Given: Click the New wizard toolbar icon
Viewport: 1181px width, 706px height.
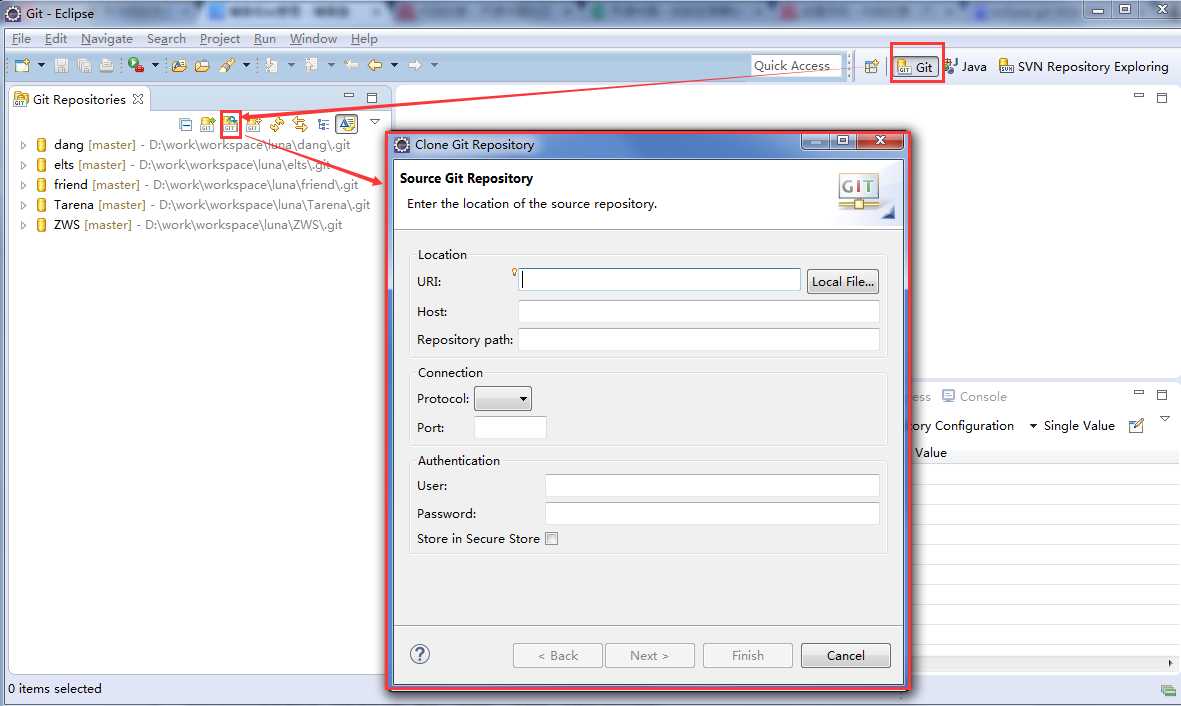Looking at the screenshot, I should (23, 66).
